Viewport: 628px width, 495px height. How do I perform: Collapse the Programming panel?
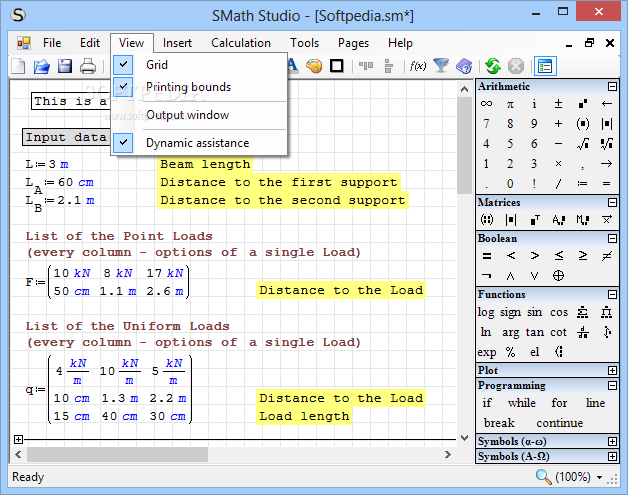(x=612, y=385)
